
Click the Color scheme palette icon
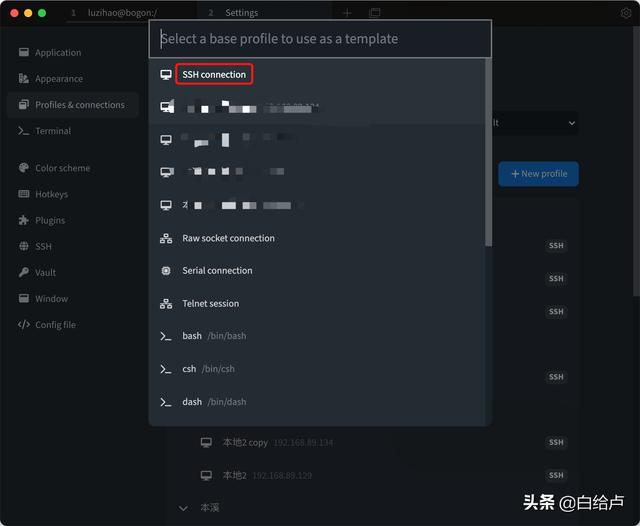(x=24, y=167)
